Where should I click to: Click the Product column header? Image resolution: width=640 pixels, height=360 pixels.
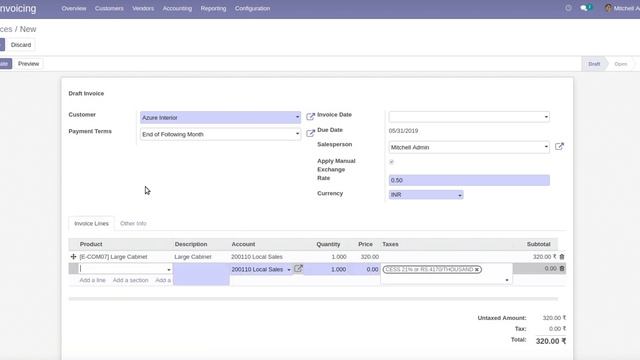coord(91,244)
